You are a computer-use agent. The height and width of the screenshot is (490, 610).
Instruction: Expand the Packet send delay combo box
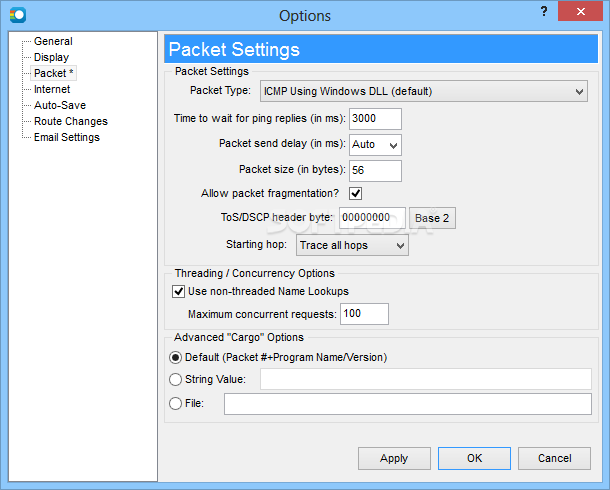pyautogui.click(x=375, y=145)
